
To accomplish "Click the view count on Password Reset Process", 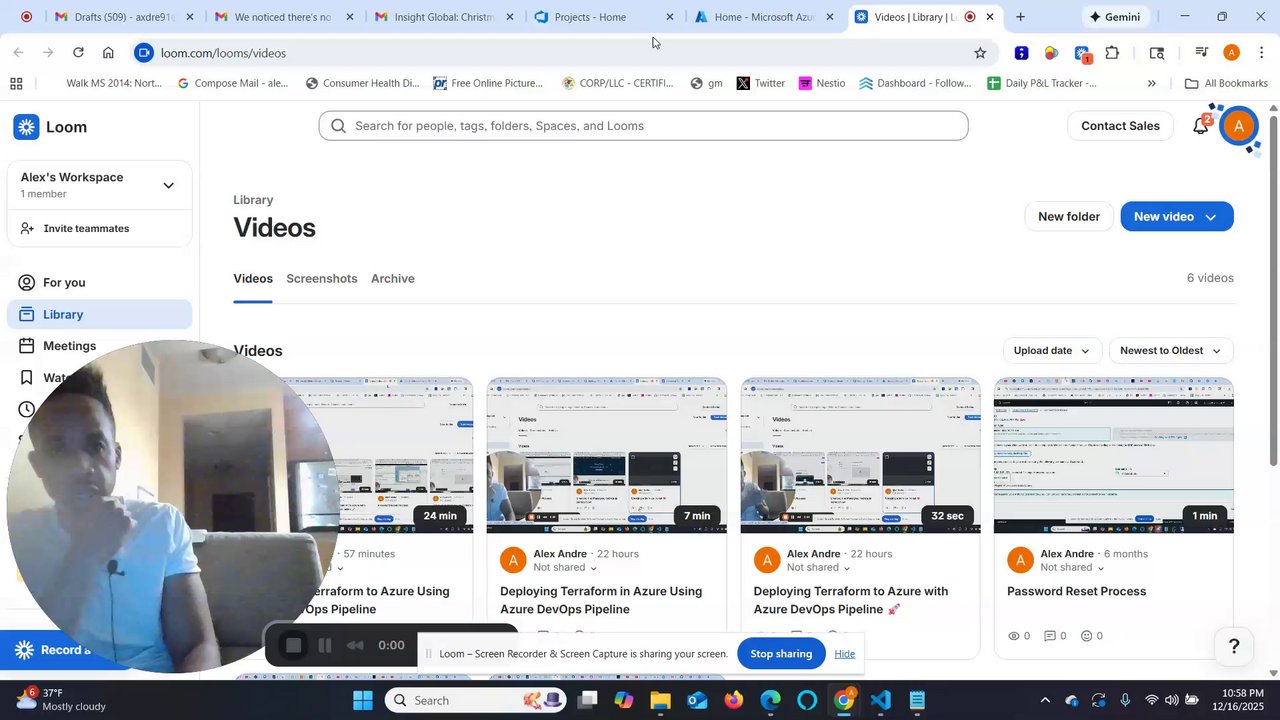I will coord(1019,636).
